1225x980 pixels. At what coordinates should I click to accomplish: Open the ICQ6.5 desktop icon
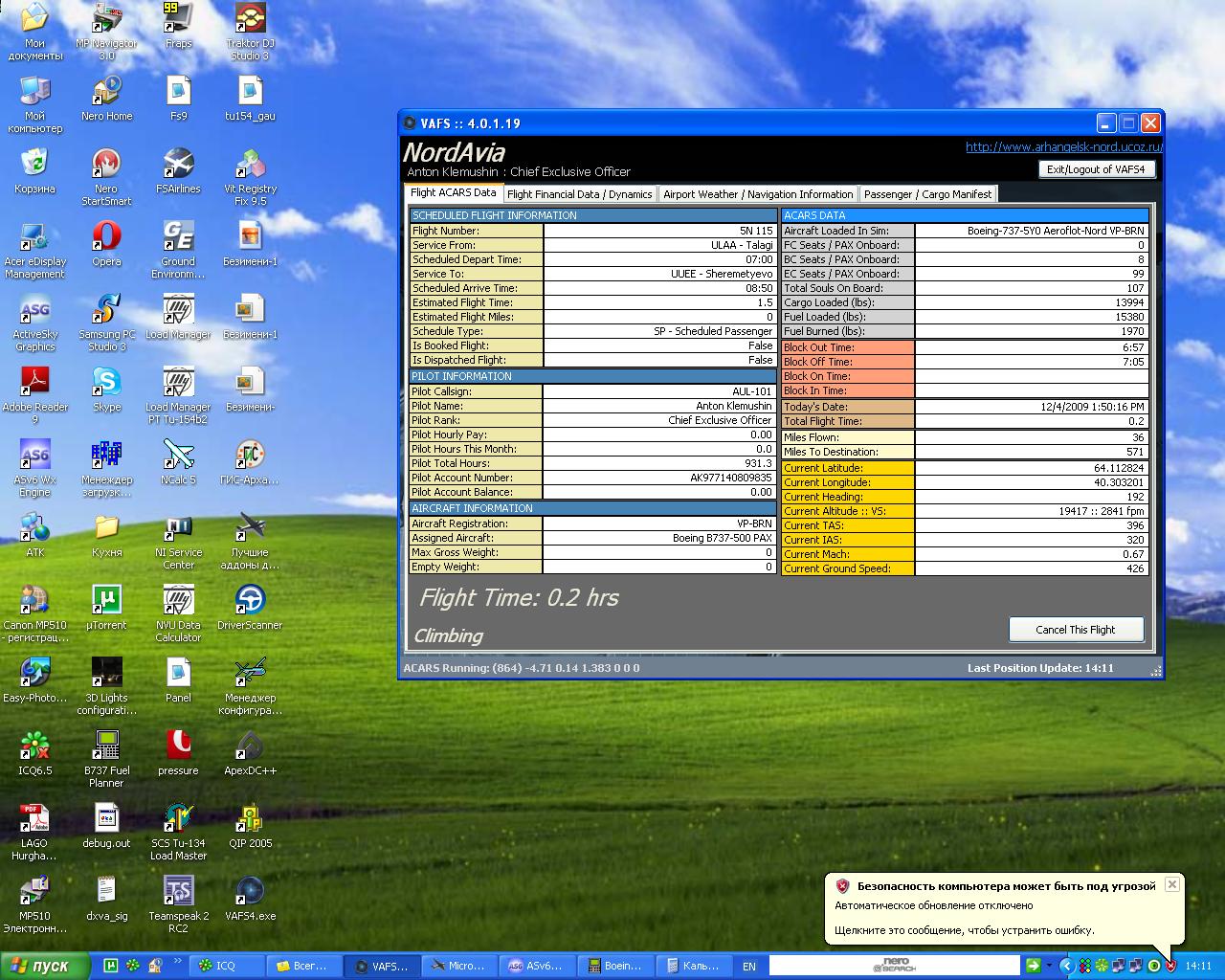click(x=34, y=753)
